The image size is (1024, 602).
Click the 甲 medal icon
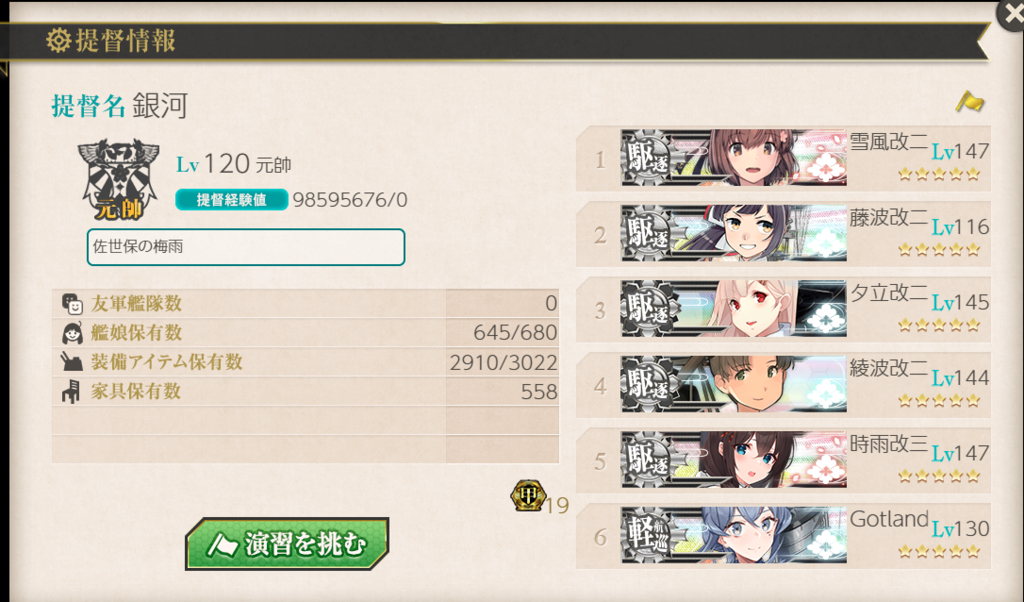pos(528,496)
